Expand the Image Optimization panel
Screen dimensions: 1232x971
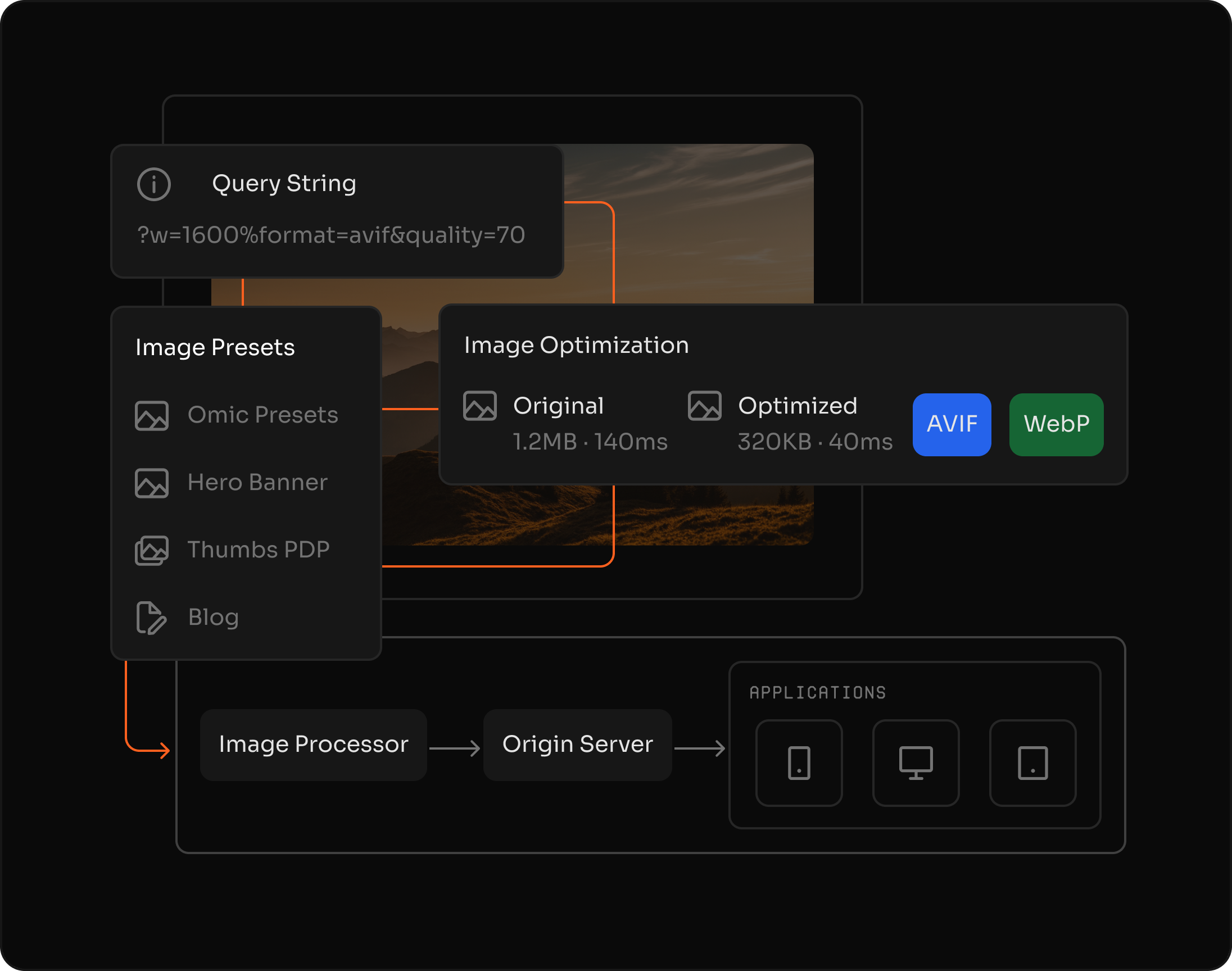tap(577, 345)
